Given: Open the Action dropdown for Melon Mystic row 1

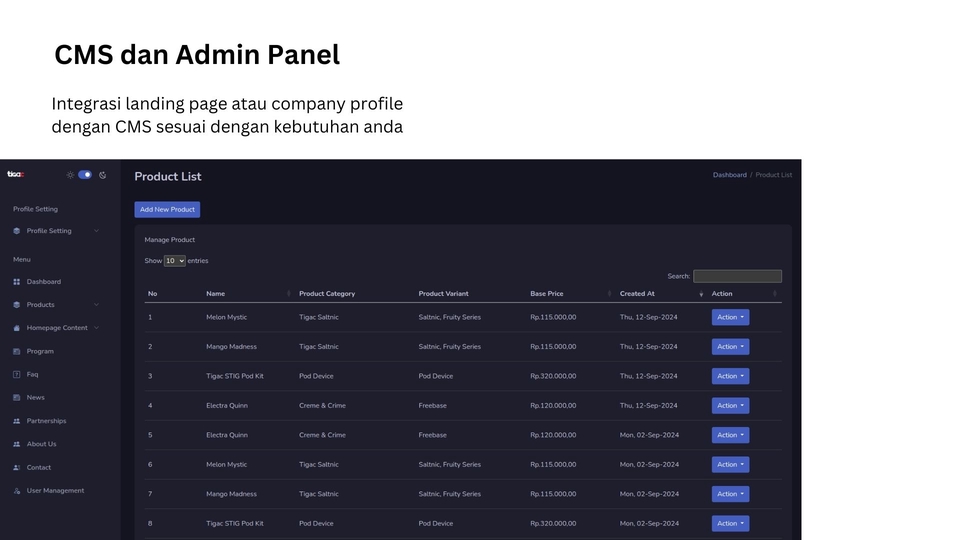Looking at the screenshot, I should [x=730, y=317].
